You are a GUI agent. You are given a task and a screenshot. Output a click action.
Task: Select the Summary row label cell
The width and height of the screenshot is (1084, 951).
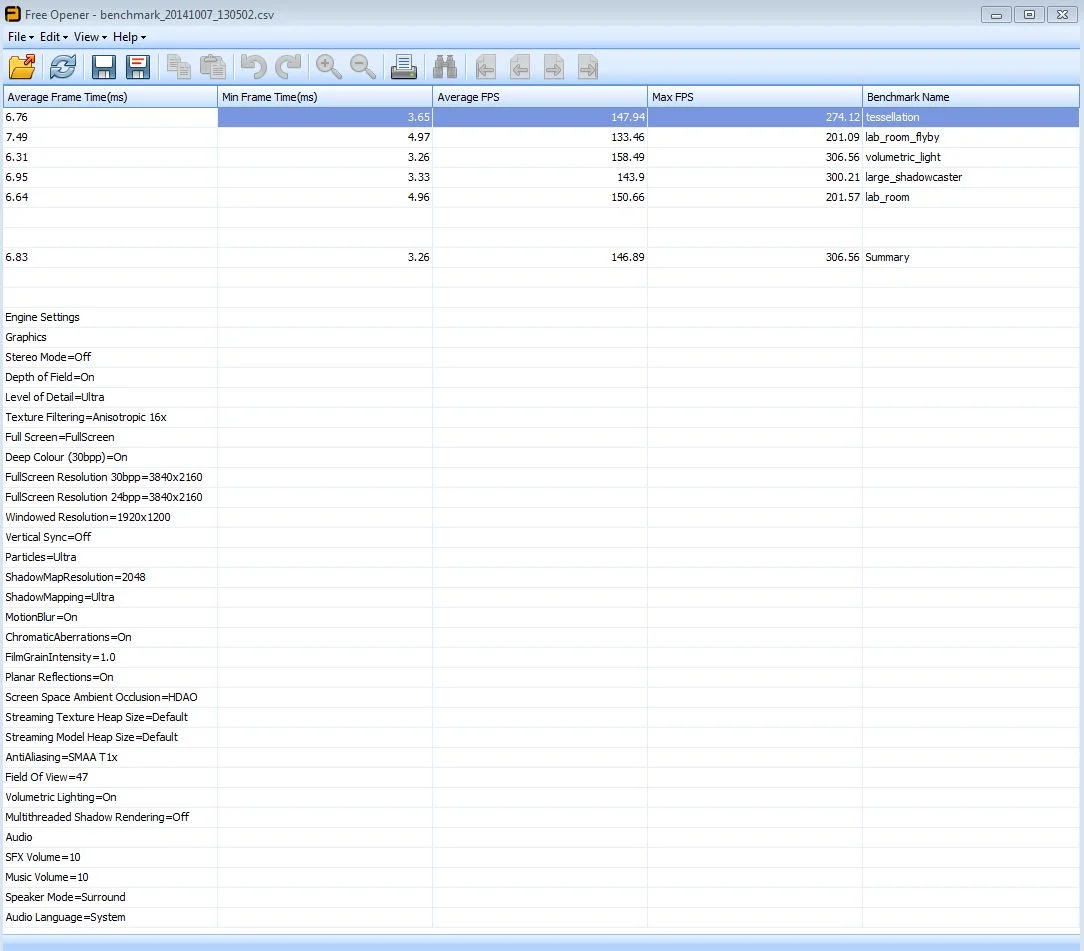[x=971, y=257]
